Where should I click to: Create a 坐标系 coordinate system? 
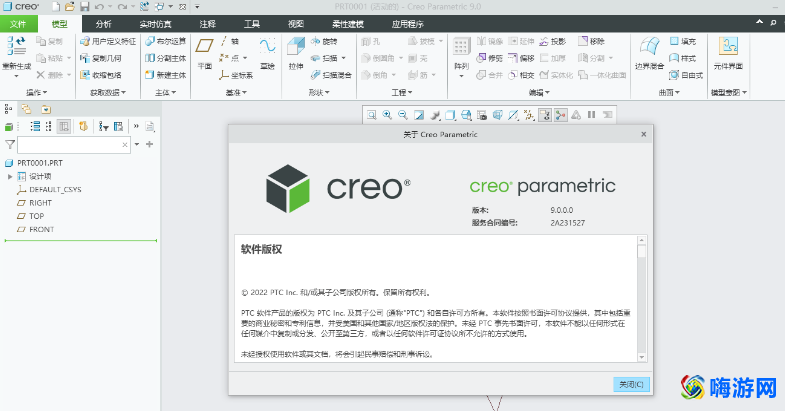pos(236,75)
